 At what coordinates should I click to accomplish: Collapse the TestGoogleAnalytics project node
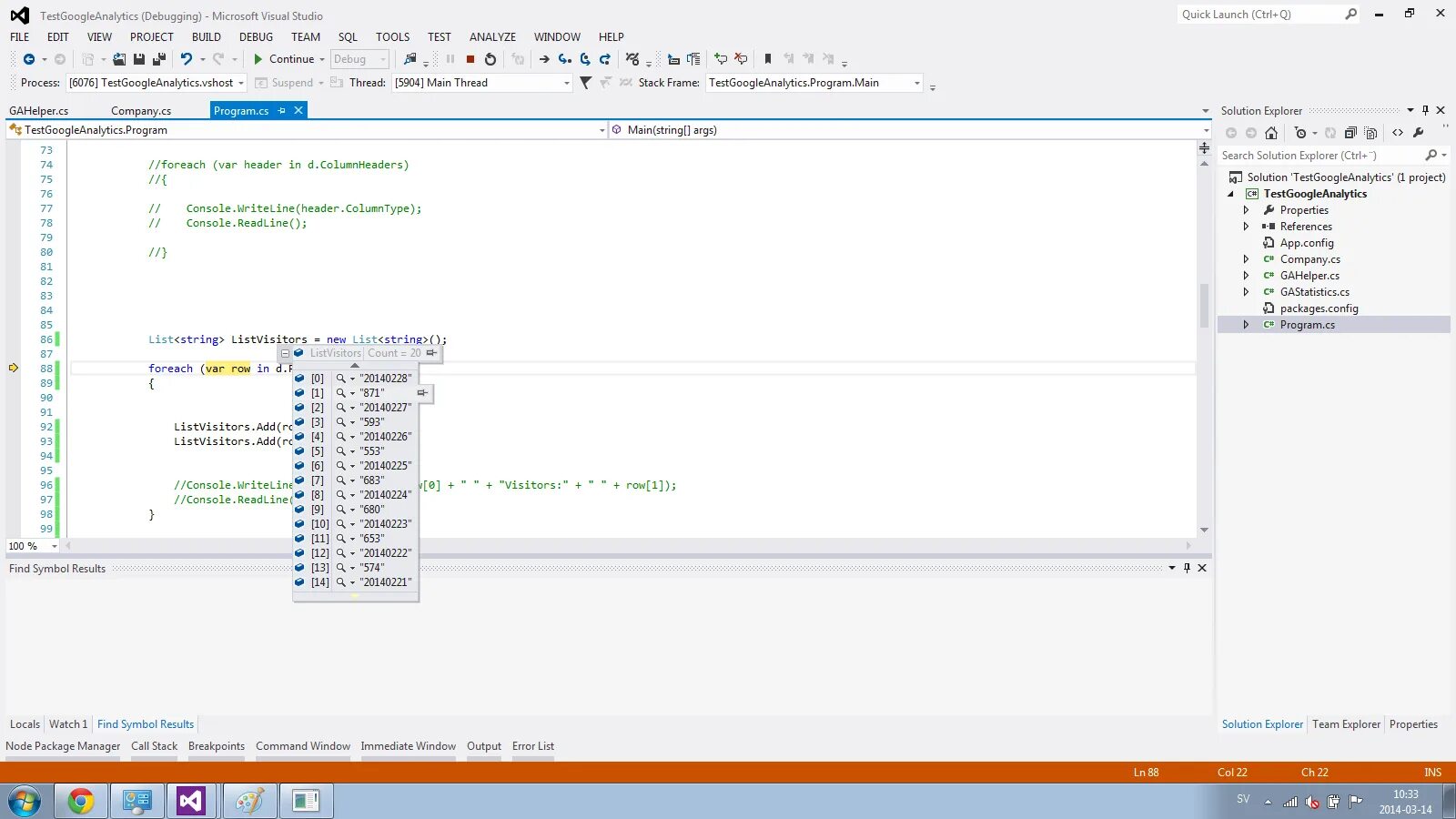[x=1231, y=194]
